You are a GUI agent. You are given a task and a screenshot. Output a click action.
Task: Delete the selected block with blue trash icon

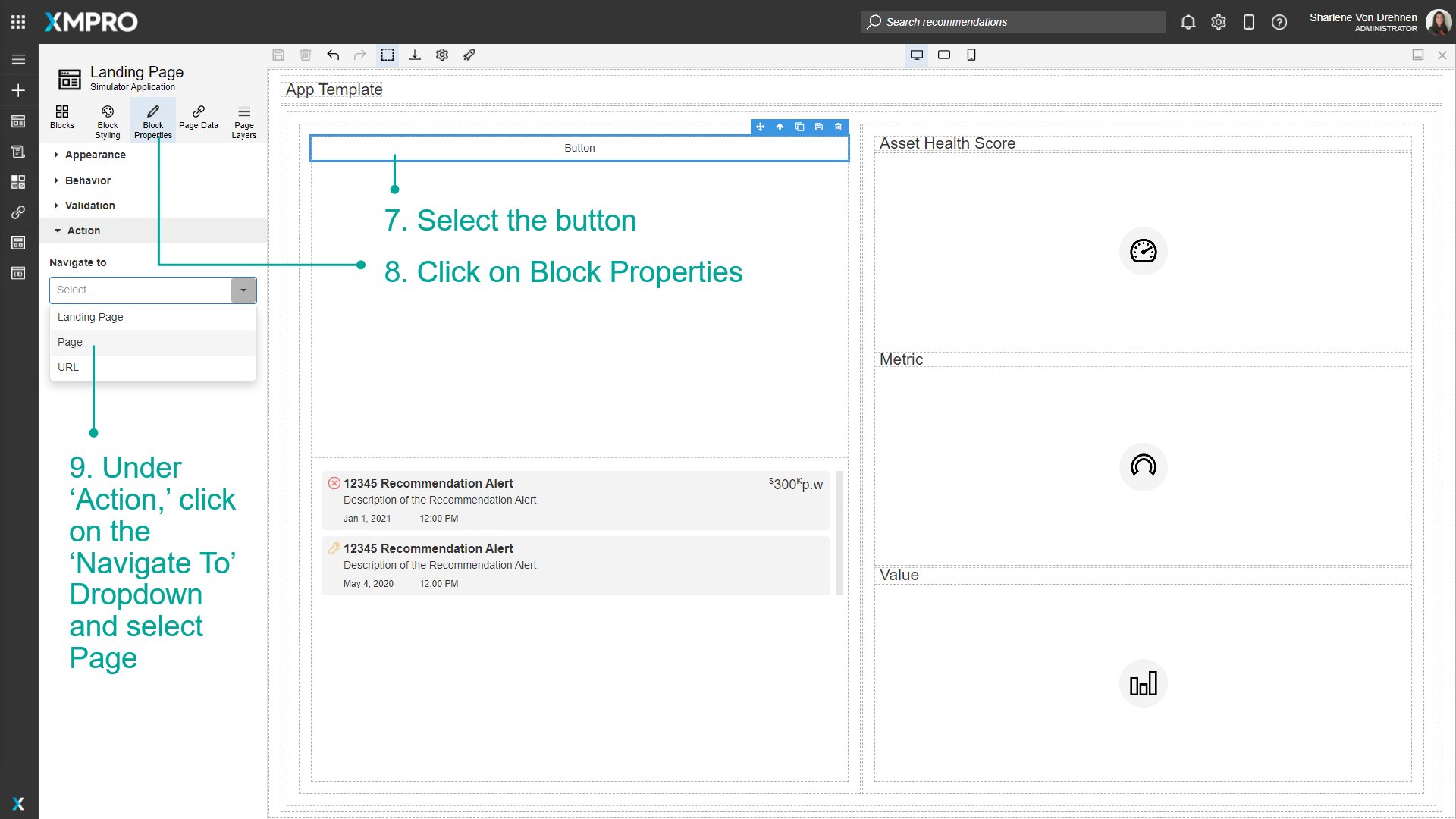tap(838, 127)
